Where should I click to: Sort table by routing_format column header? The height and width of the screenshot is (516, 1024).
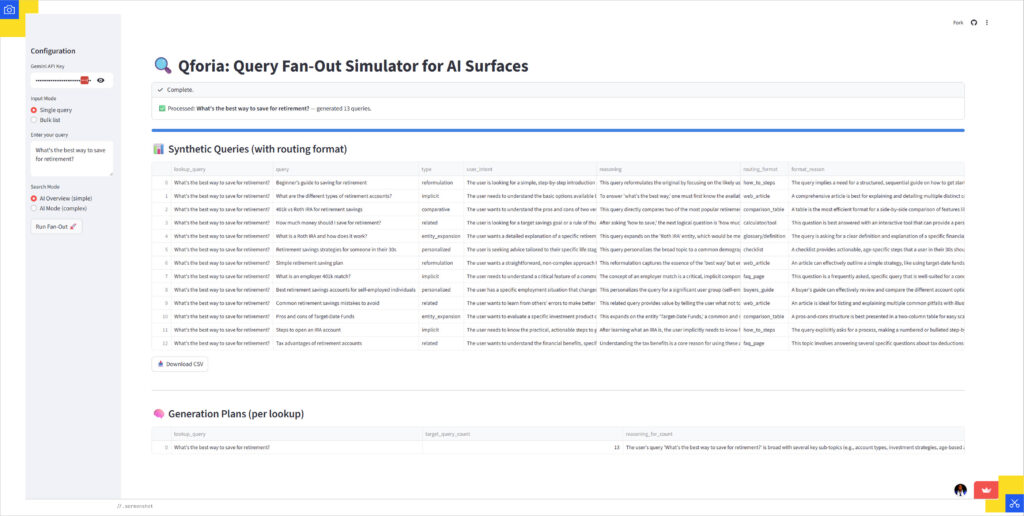coord(763,169)
